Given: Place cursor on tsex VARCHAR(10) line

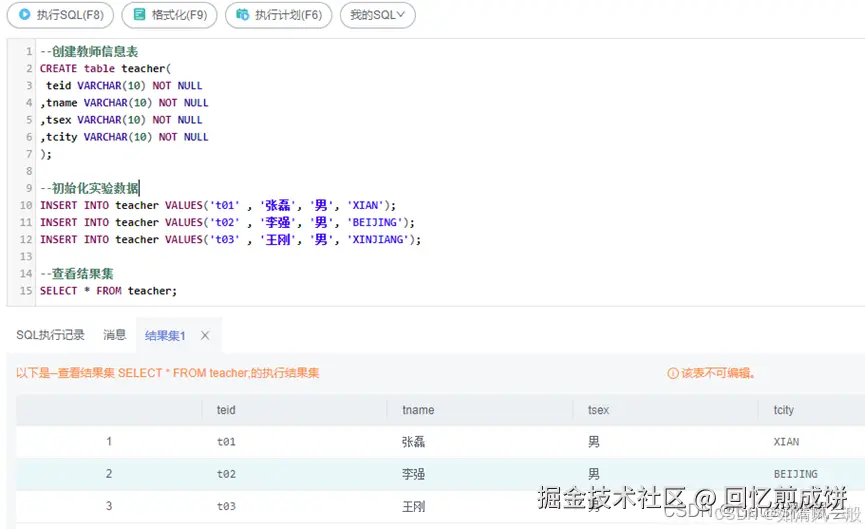Looking at the screenshot, I should (121, 120).
